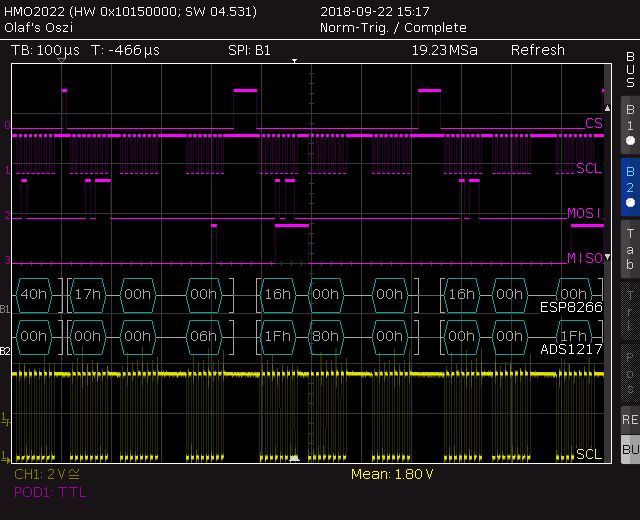Select the magenta SCL logic channel label
Viewport: 640px width, 520px height.
point(589,168)
